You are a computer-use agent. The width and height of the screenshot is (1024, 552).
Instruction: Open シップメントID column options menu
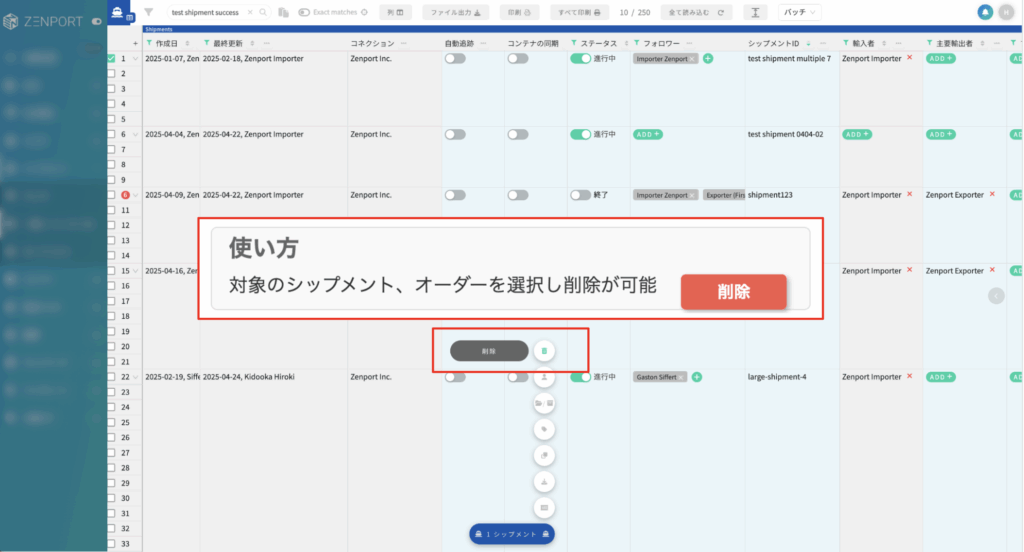(x=823, y=43)
